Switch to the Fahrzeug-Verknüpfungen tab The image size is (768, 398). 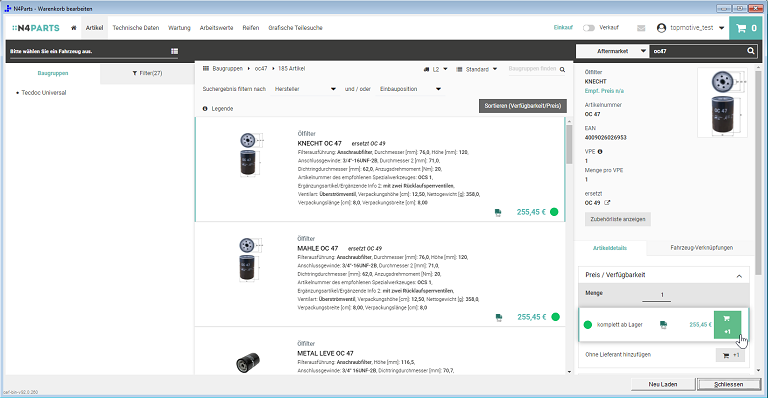(701, 248)
